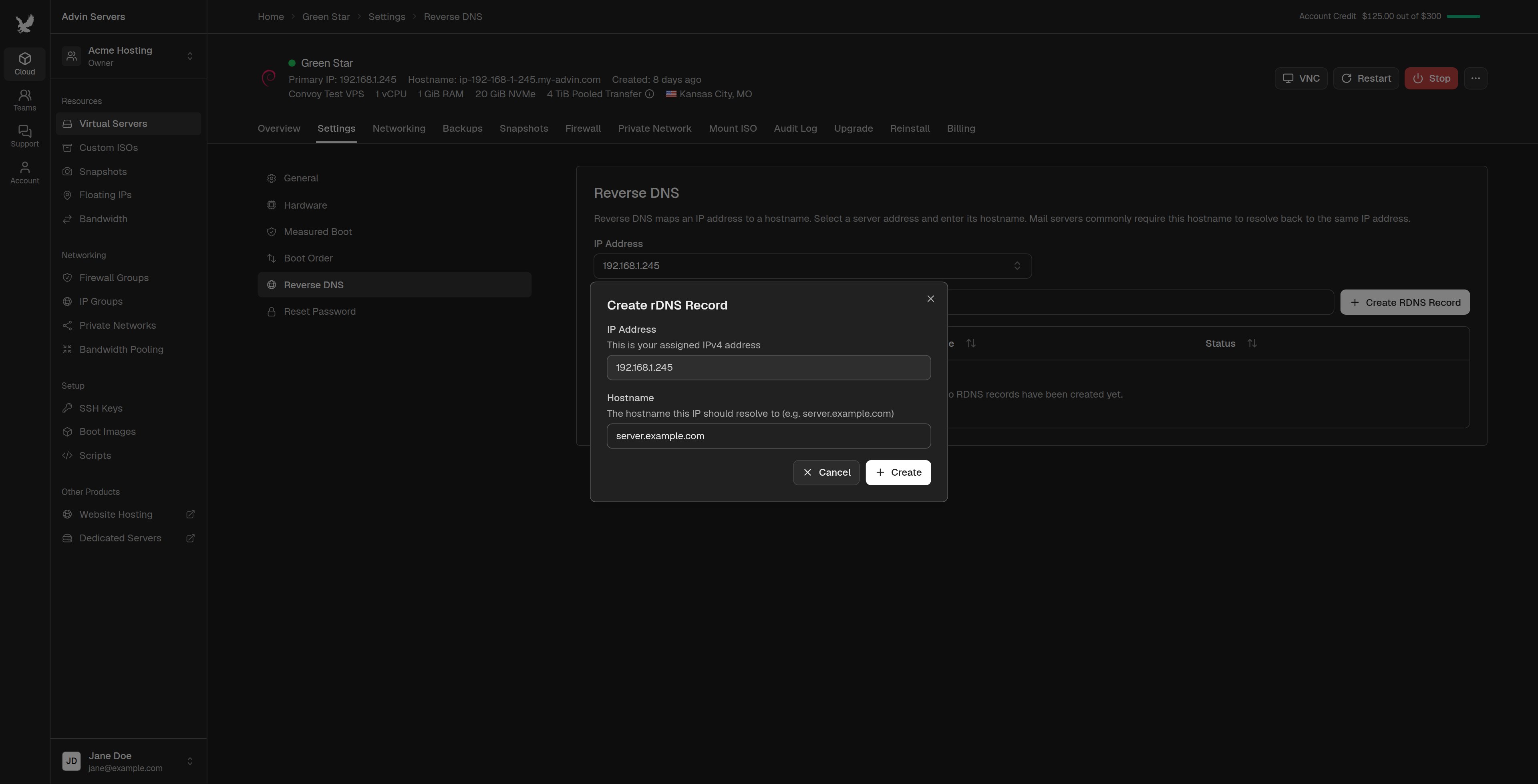The image size is (1538, 784).
Task: Open Custom ISOs page
Action: [x=128, y=147]
